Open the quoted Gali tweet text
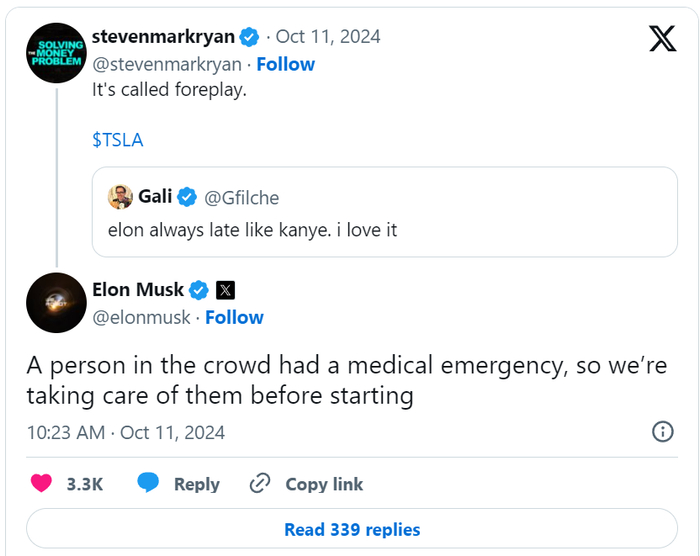This screenshot has height=556, width=700. point(252,230)
